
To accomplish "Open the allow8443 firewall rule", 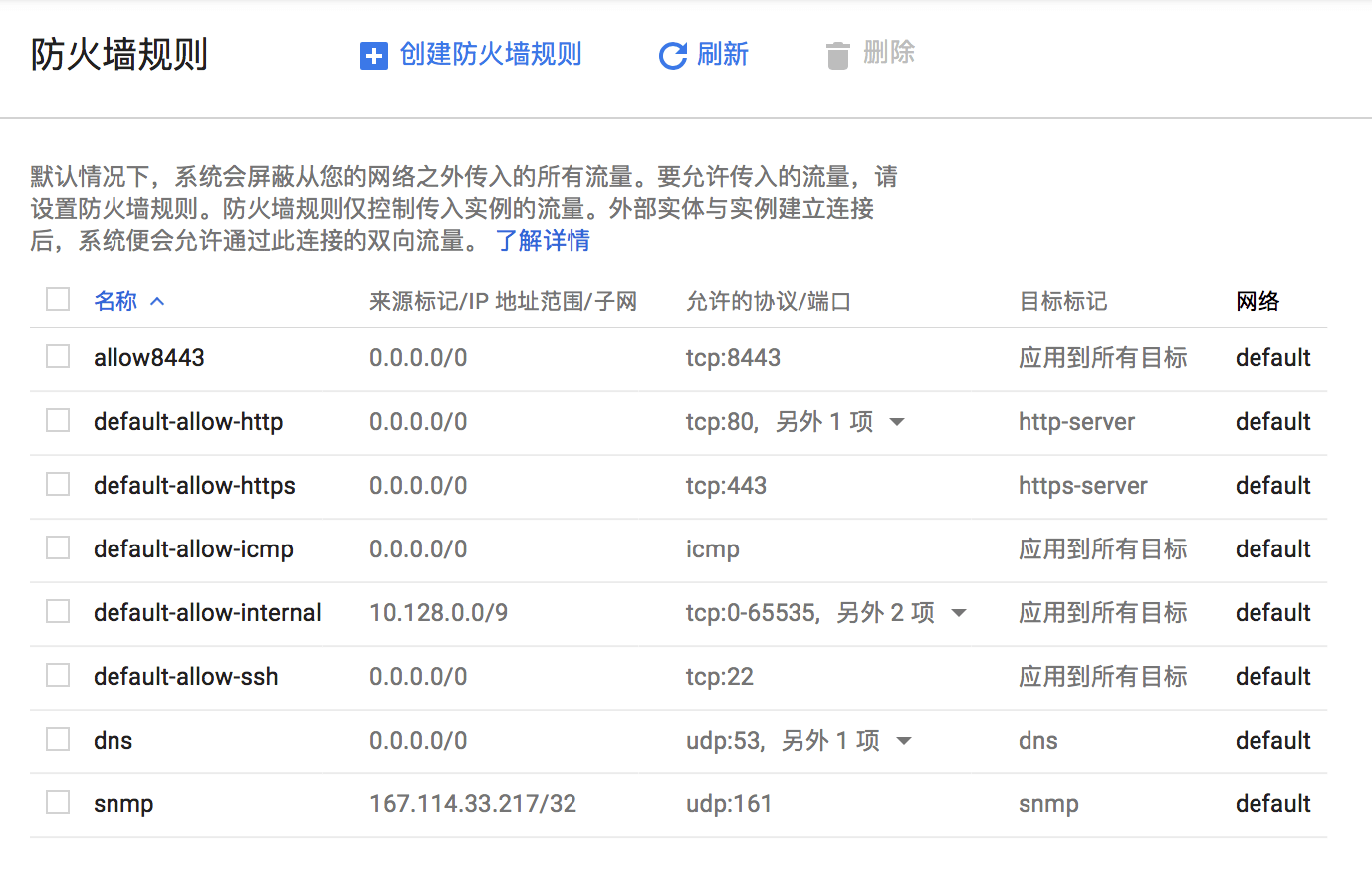I will click(x=148, y=356).
